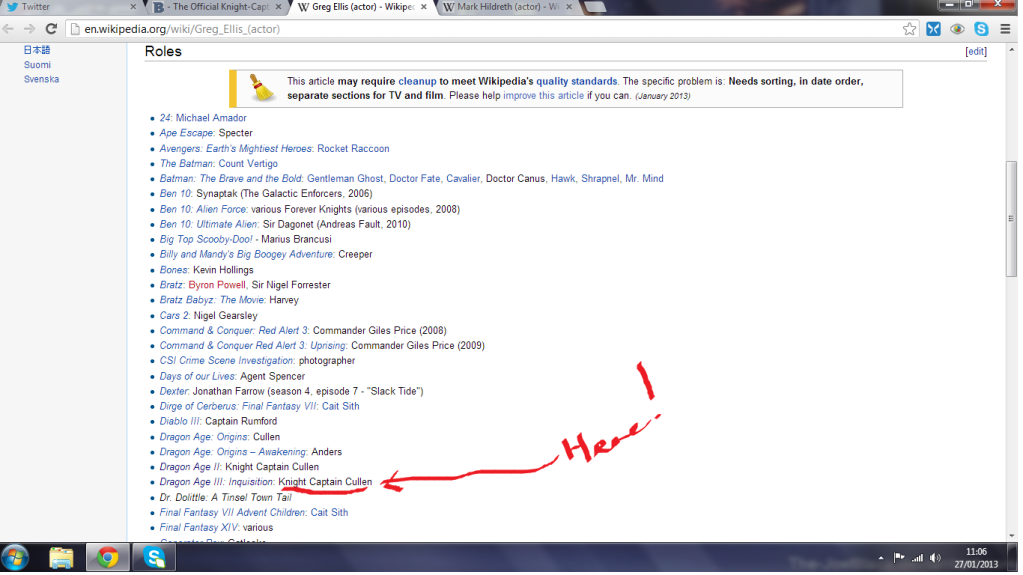Screen dimensions: 1023x575
Task: Show hidden system tray icons arrow
Action: 881,558
